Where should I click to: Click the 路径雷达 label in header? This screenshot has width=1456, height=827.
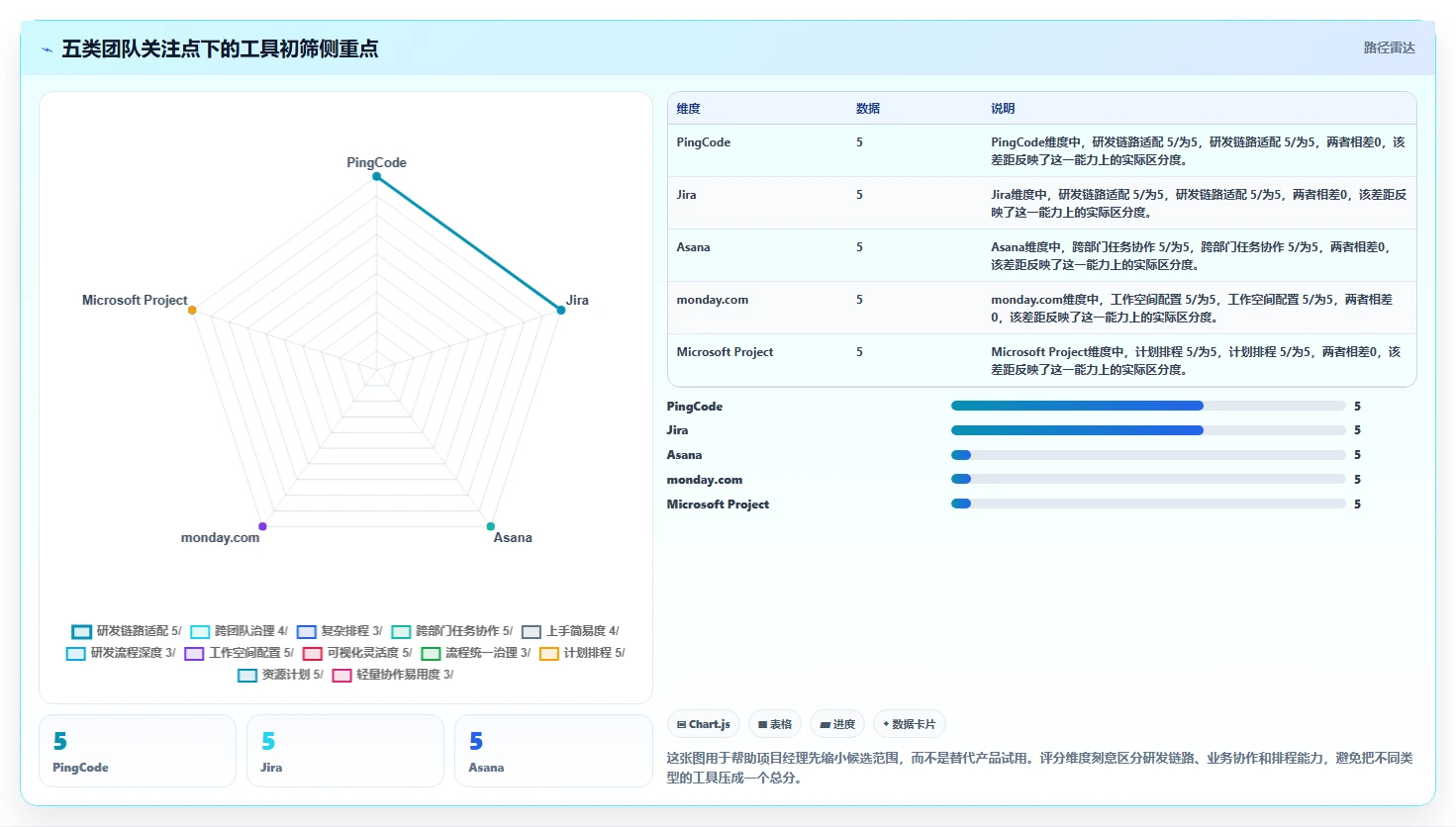[1389, 47]
